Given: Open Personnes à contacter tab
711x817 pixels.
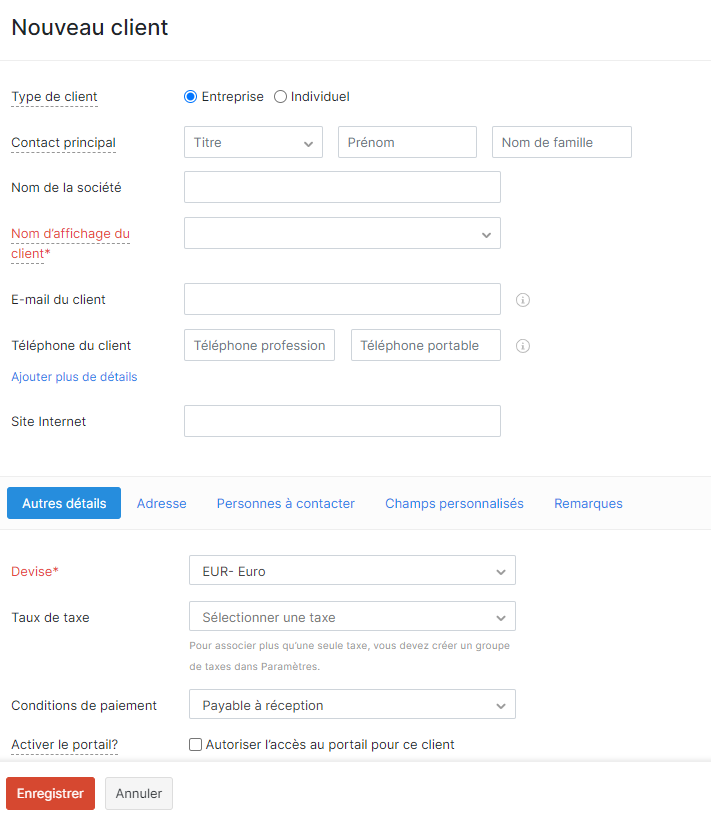Looking at the screenshot, I should coord(285,503).
